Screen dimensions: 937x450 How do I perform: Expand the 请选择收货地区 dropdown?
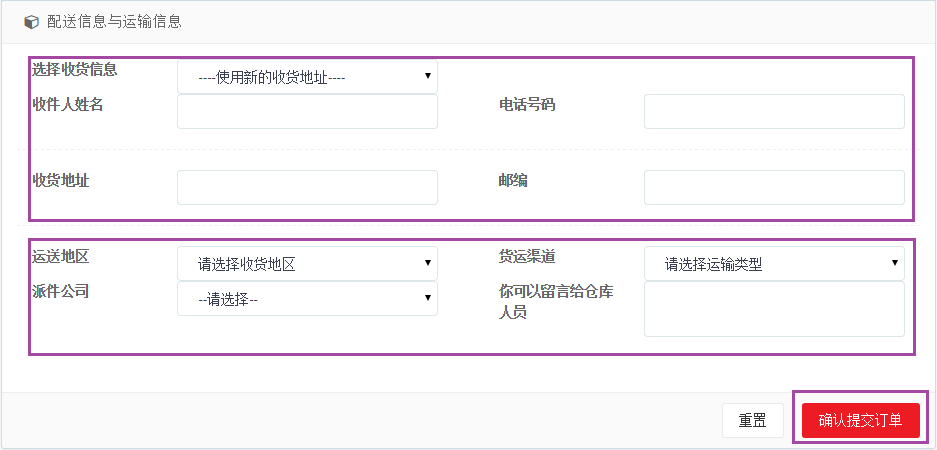click(307, 264)
